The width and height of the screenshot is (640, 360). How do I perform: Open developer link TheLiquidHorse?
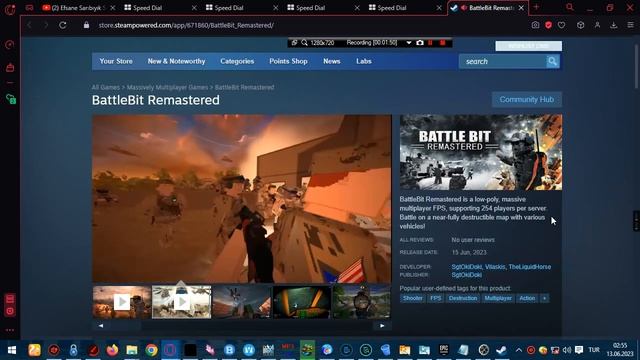click(530, 267)
